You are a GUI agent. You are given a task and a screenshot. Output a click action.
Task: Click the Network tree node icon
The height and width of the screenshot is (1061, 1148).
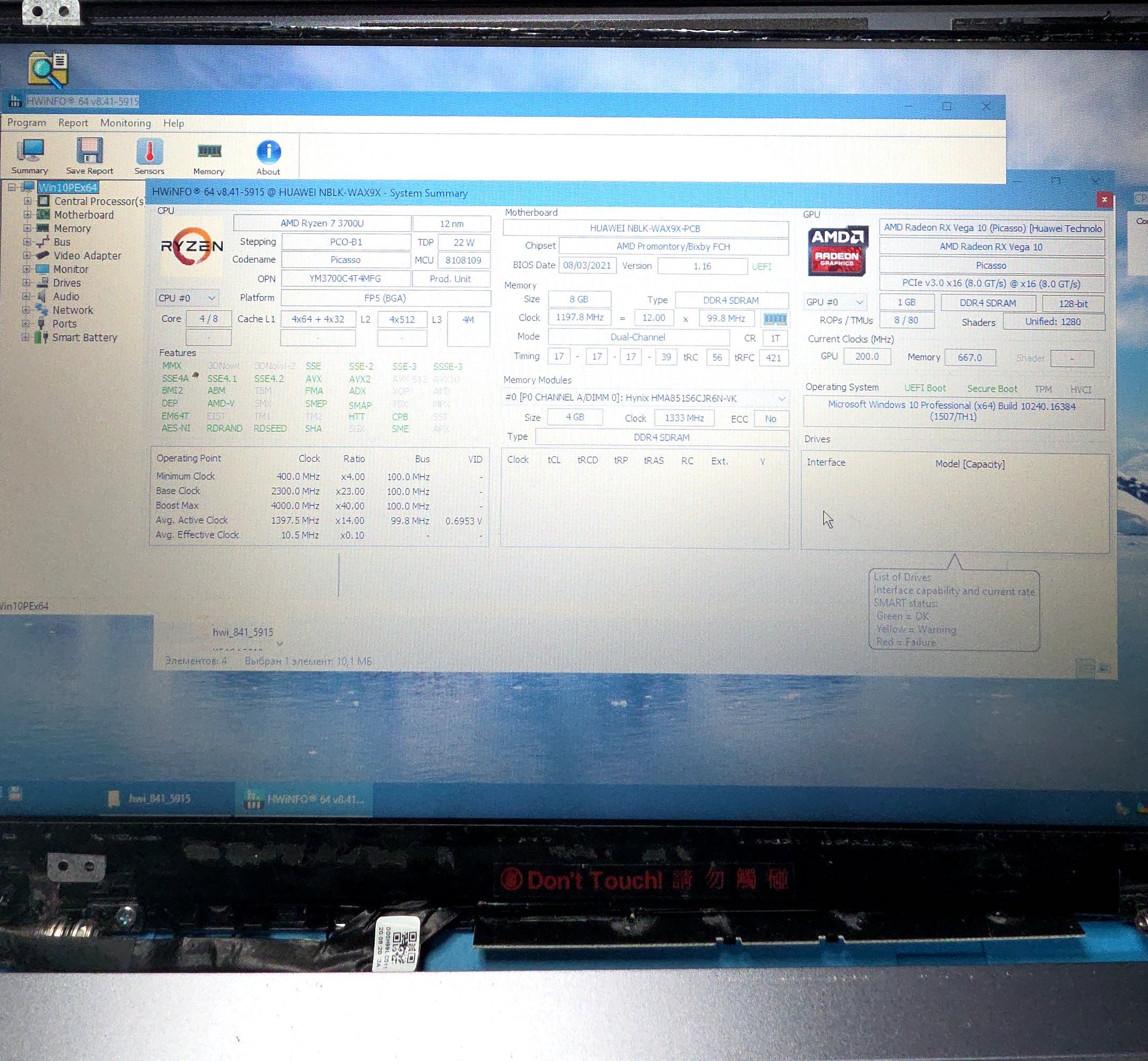tap(41, 309)
